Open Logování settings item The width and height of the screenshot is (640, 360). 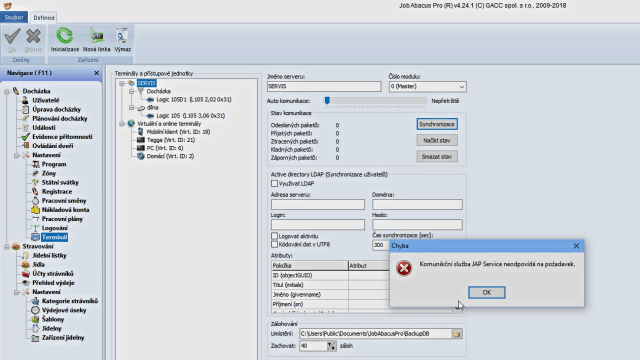click(x=55, y=228)
